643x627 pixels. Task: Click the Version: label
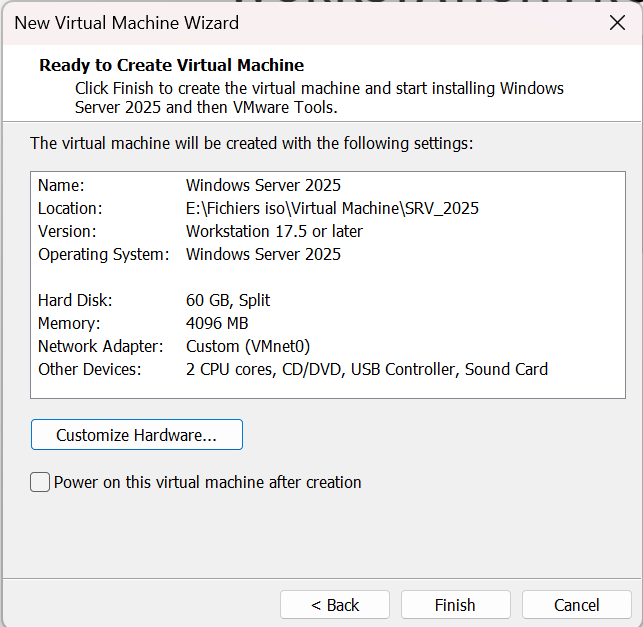click(x=67, y=231)
